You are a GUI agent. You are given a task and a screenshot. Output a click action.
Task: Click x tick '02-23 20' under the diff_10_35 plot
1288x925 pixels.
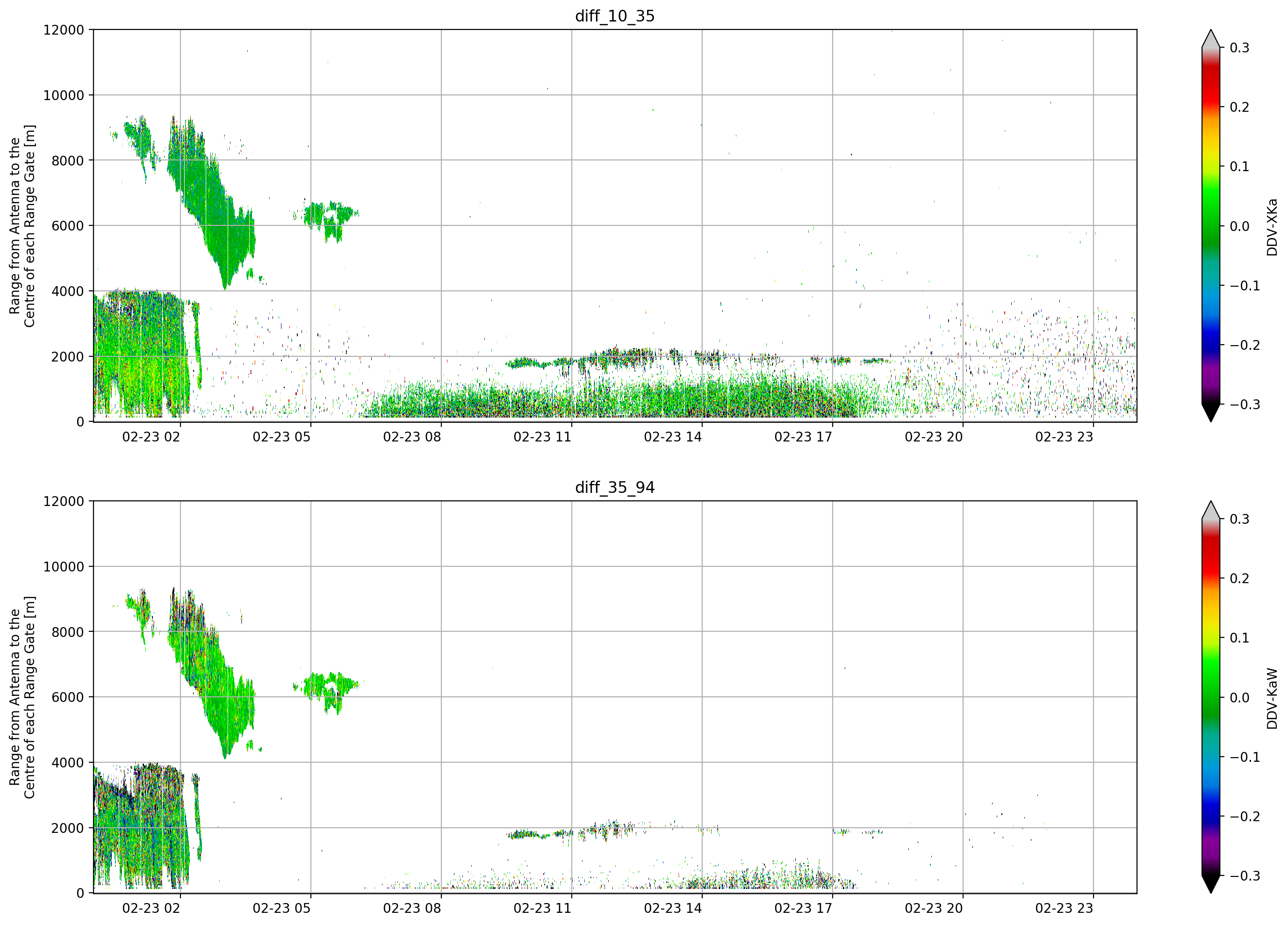coord(934,437)
